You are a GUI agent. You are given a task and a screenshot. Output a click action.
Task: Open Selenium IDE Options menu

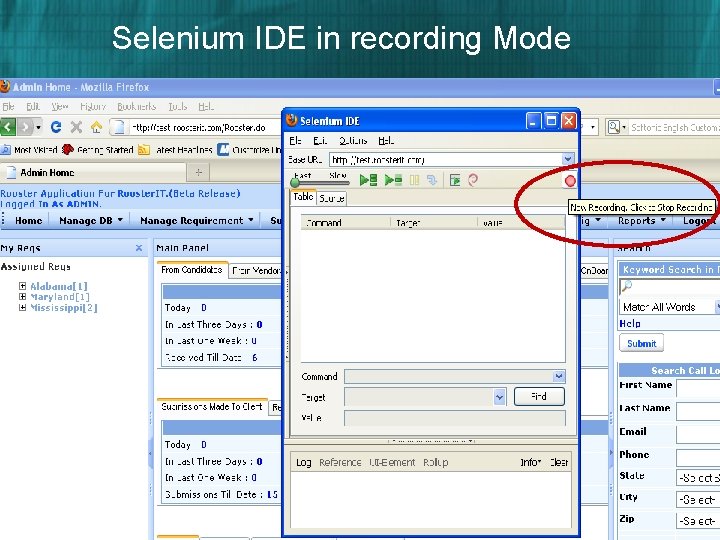click(x=353, y=141)
